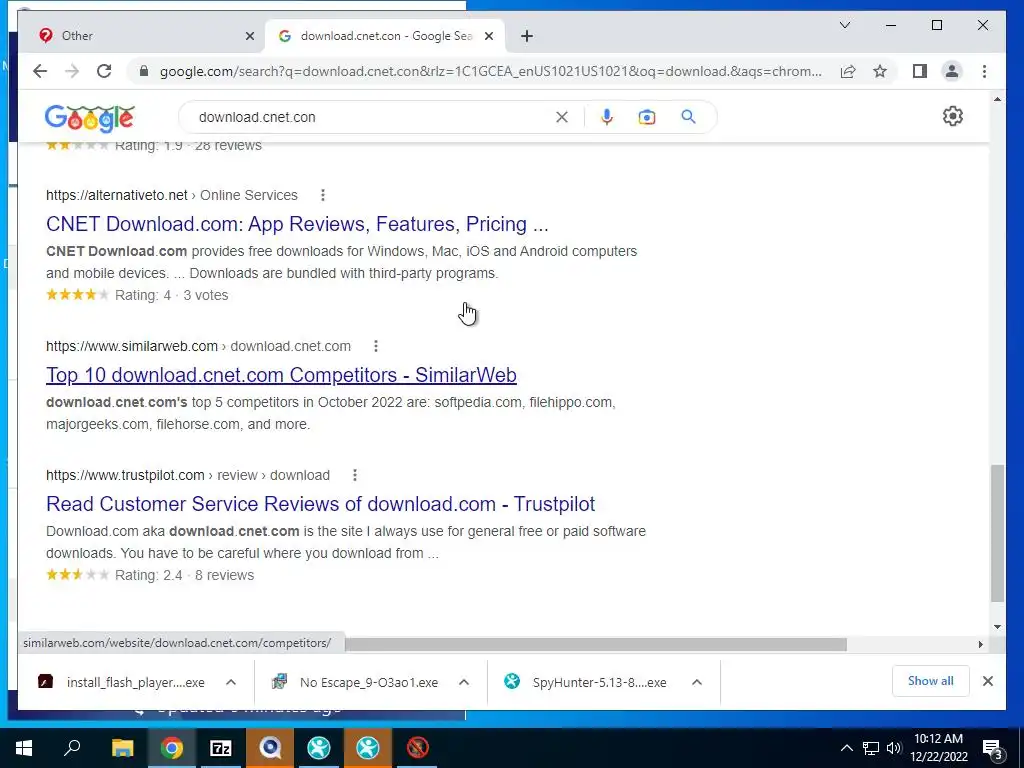Reload the current page
The height and width of the screenshot is (768, 1024).
[x=104, y=71]
